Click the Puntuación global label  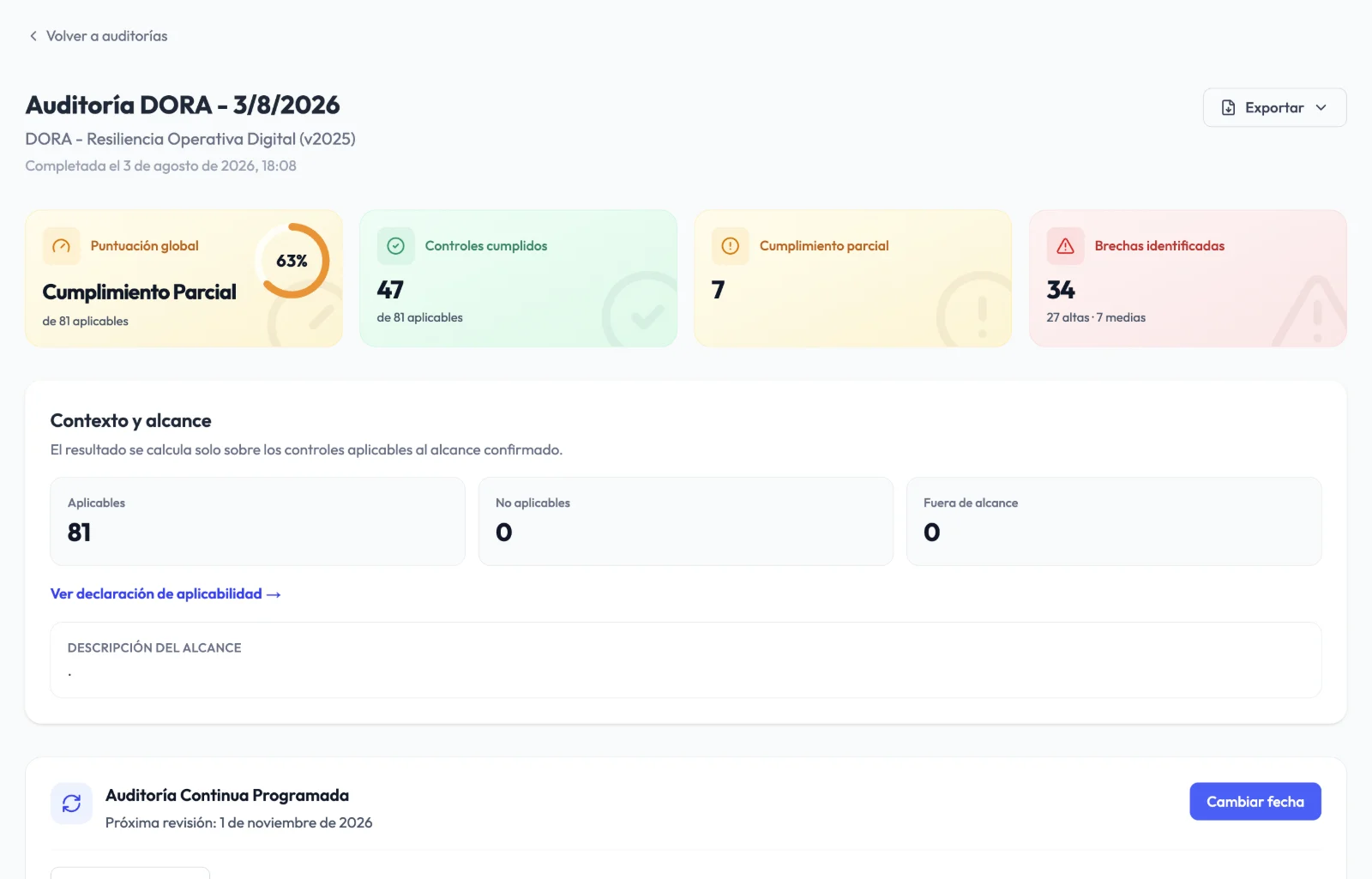point(145,246)
